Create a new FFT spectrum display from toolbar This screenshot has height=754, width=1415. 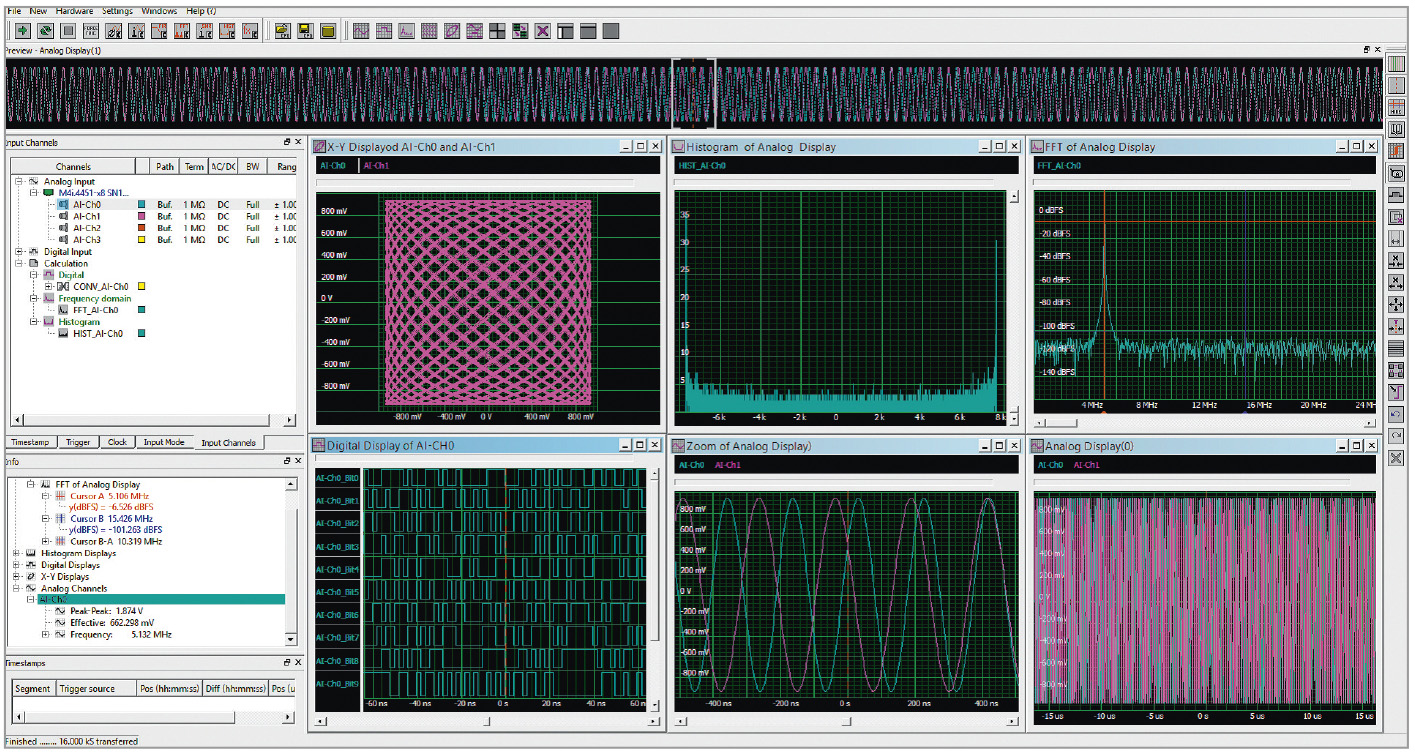[406, 31]
